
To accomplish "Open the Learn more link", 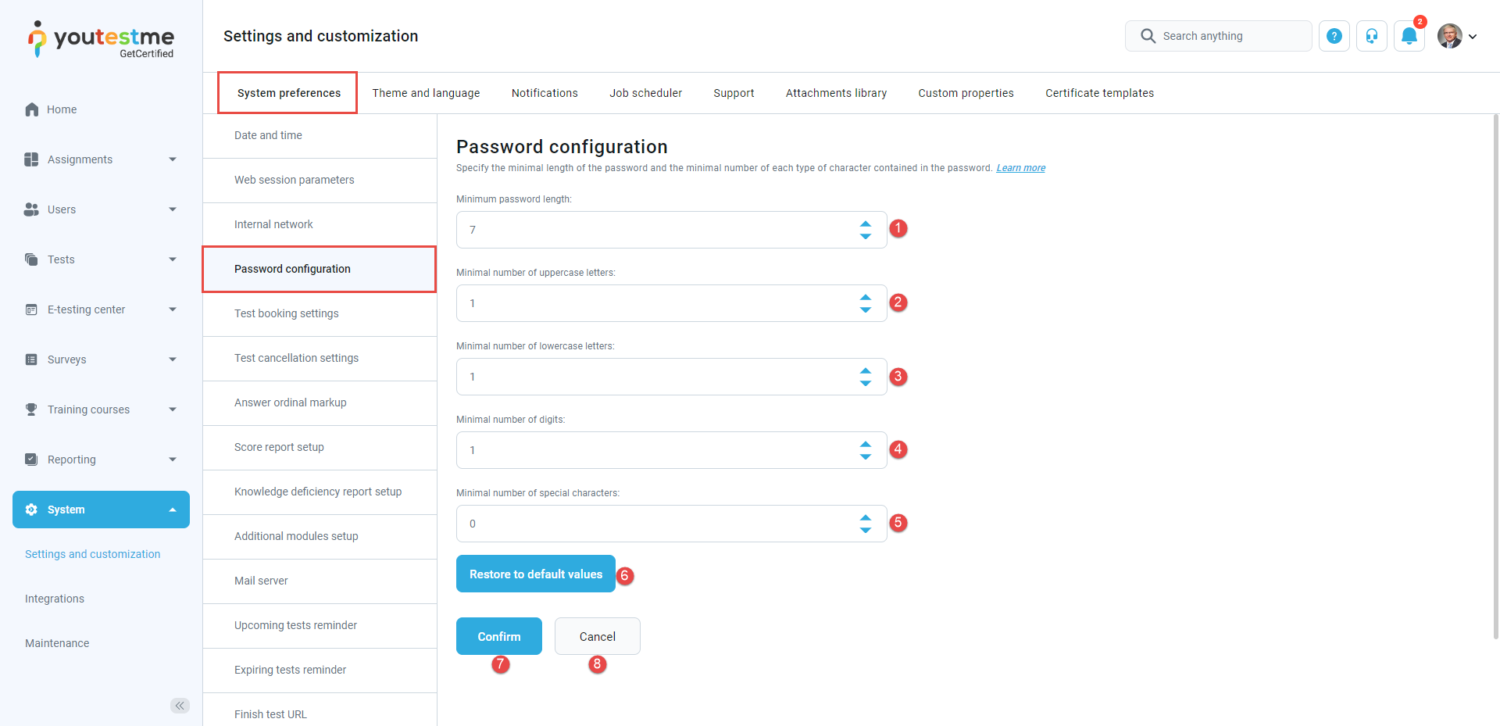I will click(x=1019, y=167).
